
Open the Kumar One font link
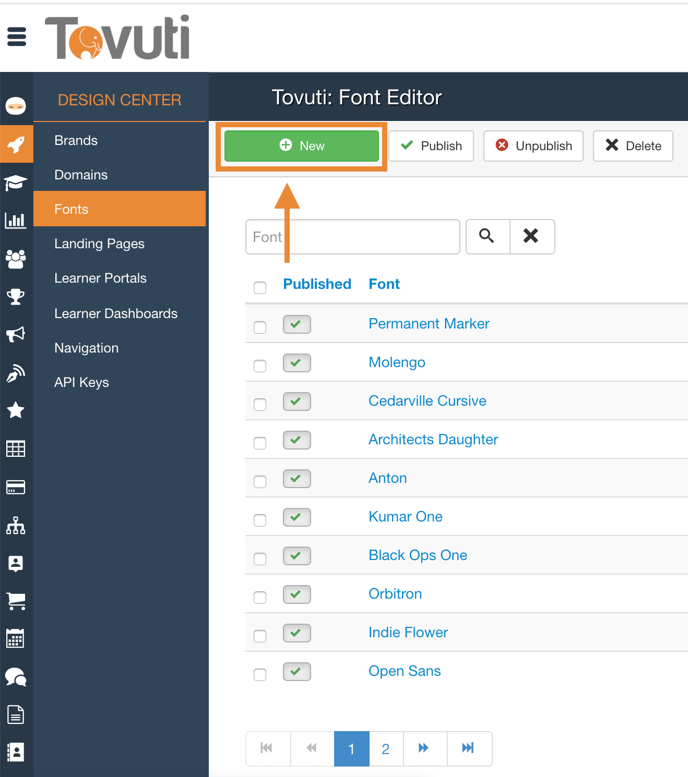[405, 516]
